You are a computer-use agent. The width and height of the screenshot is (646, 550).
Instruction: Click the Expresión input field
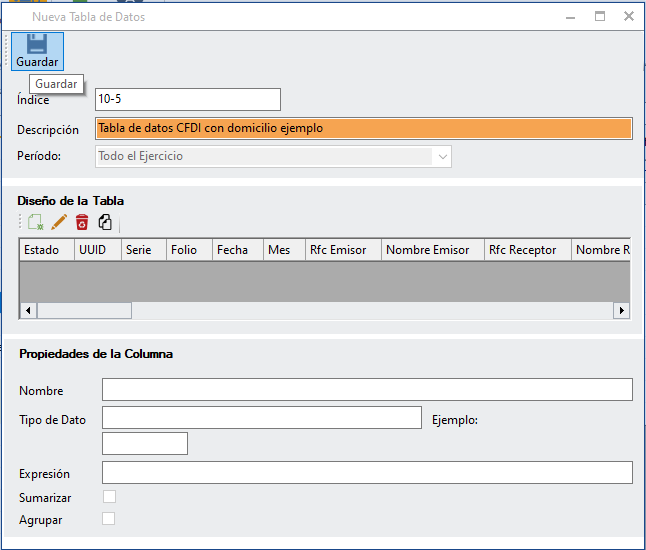[367, 472]
